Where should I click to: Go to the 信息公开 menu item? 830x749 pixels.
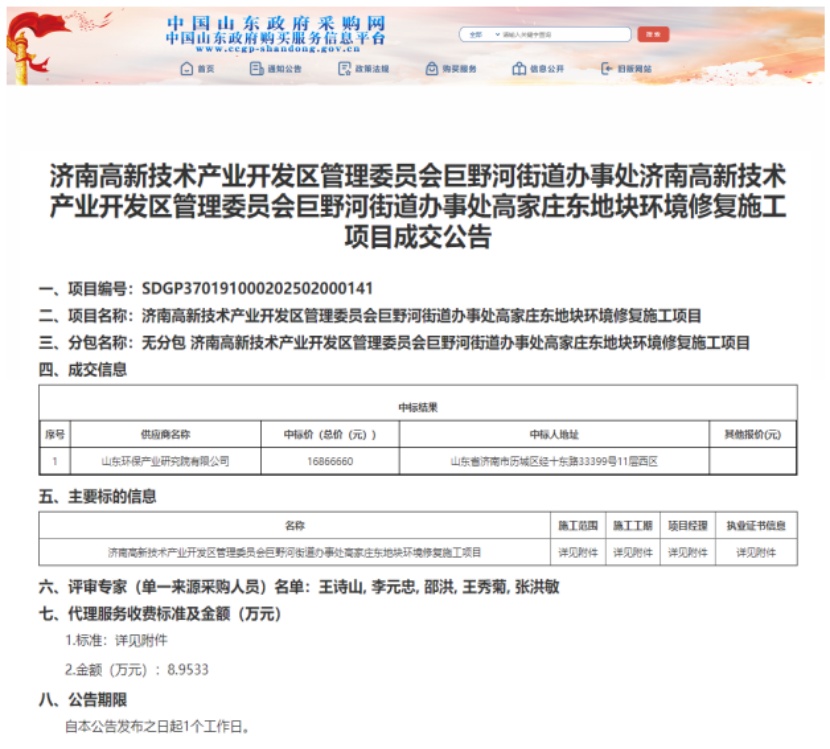[x=538, y=68]
